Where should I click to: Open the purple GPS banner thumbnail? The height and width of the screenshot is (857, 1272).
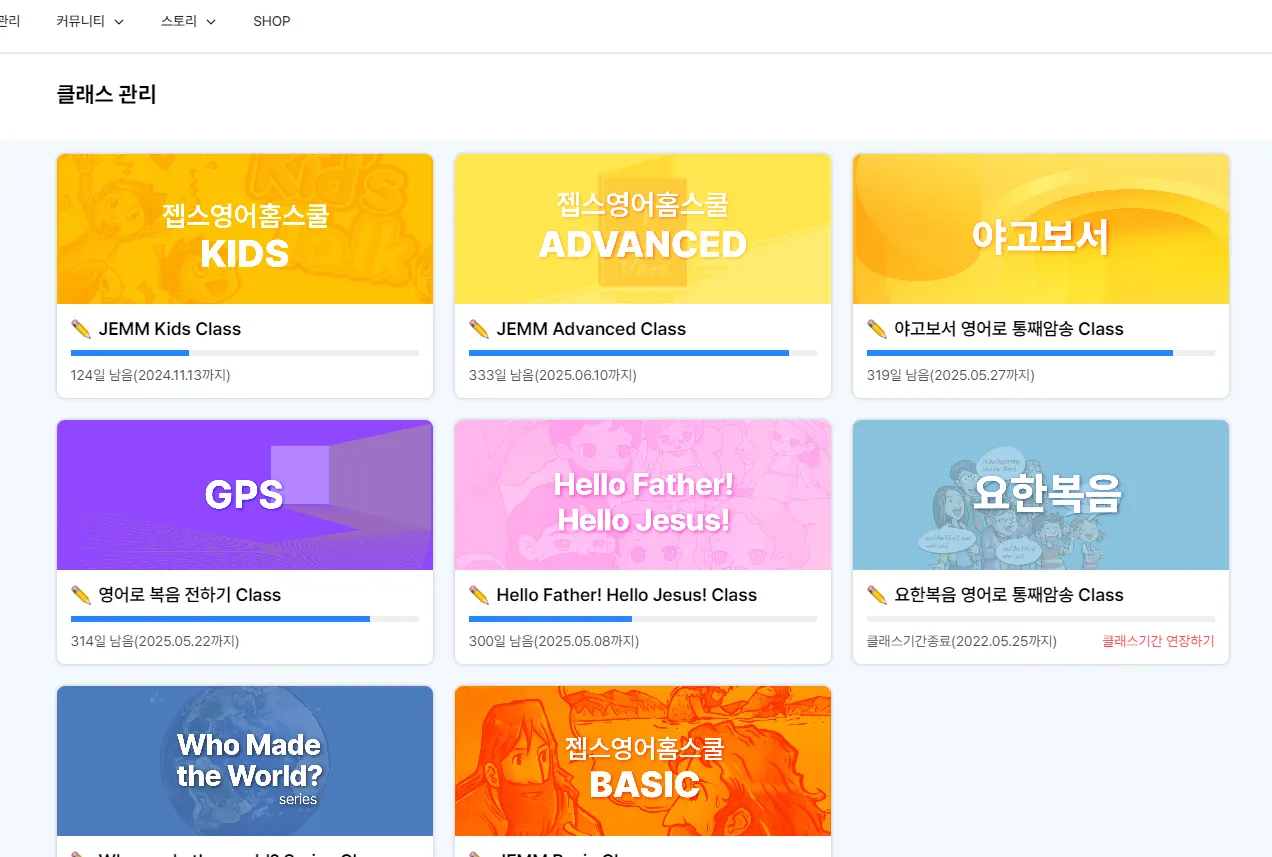tap(245, 495)
